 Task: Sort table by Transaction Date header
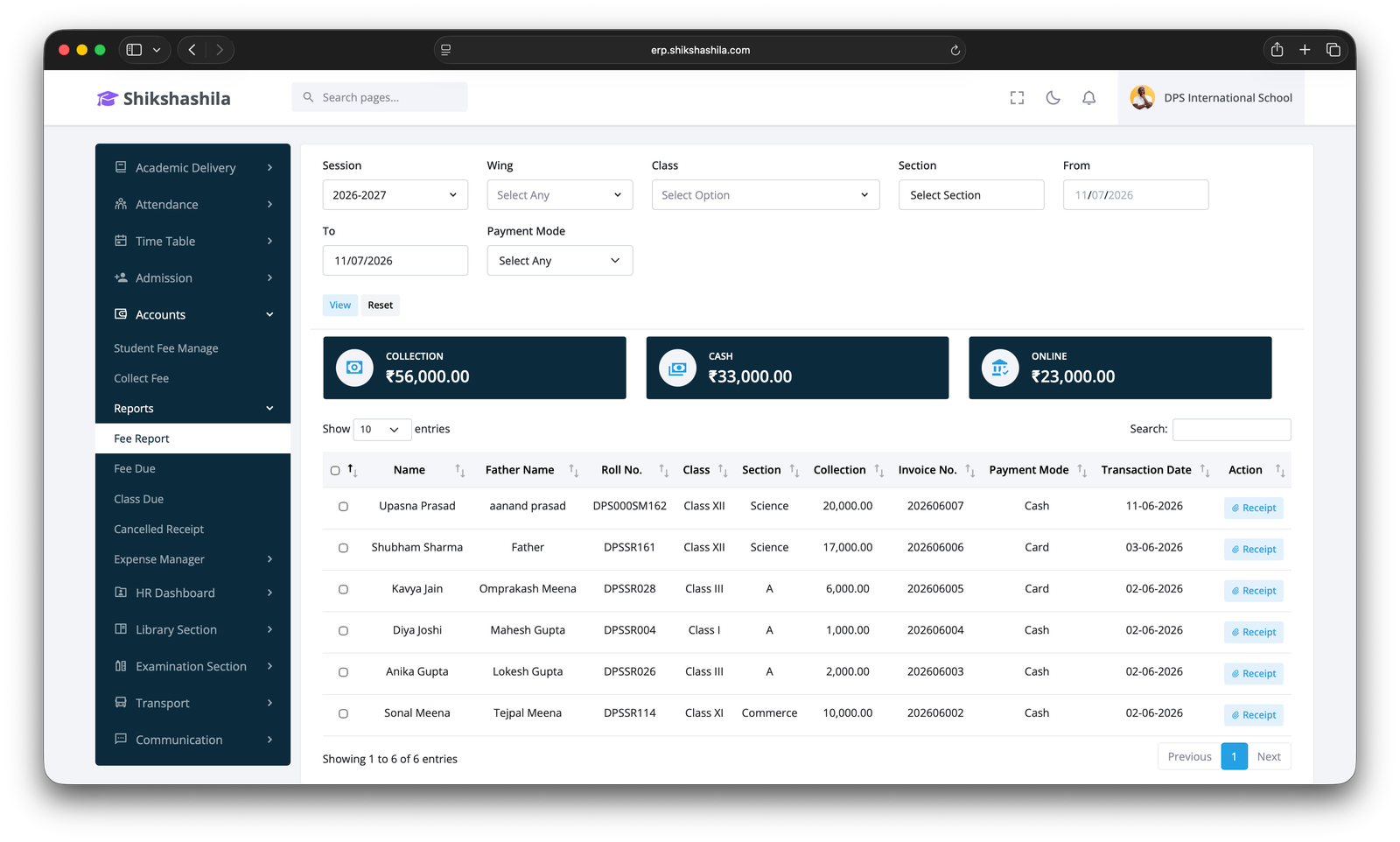click(1155, 470)
